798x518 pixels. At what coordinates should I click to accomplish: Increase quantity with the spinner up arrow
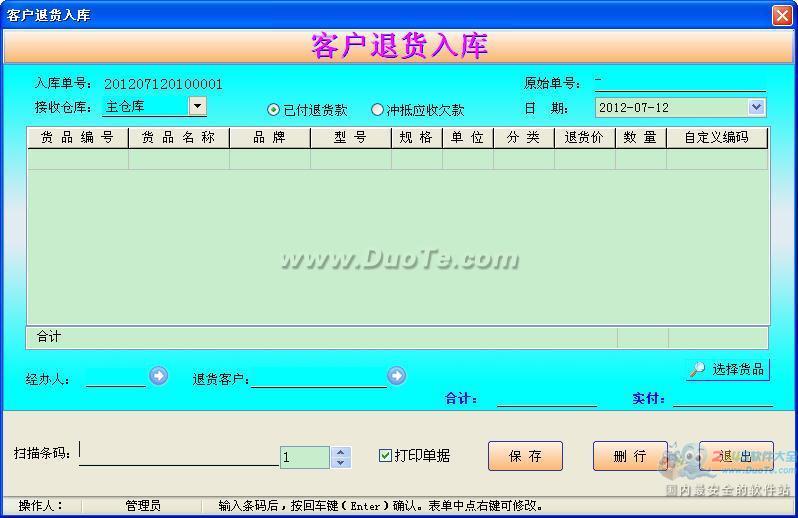tap(341, 451)
